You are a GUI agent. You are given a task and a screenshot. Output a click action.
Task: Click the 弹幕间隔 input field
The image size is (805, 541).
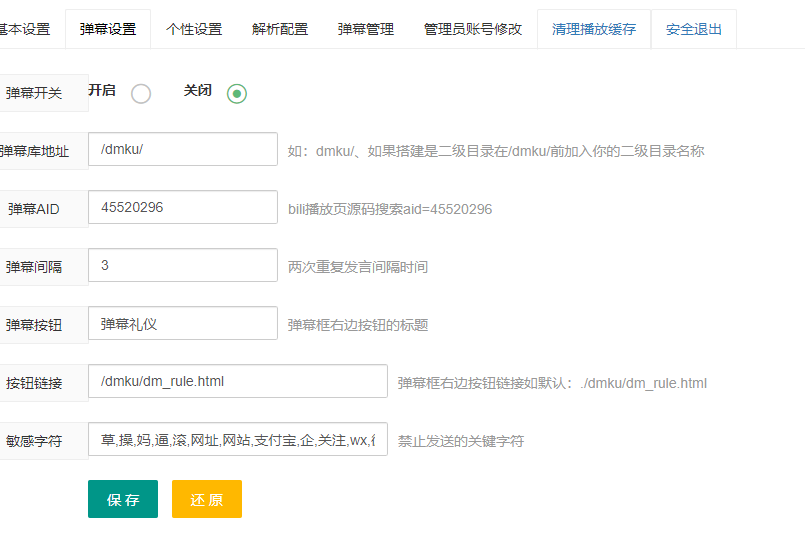coord(182,265)
